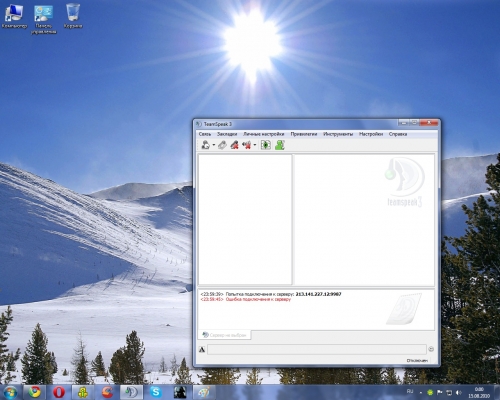
Task: Select the 'Сервер не выбран' chat tab
Action: 225,335
